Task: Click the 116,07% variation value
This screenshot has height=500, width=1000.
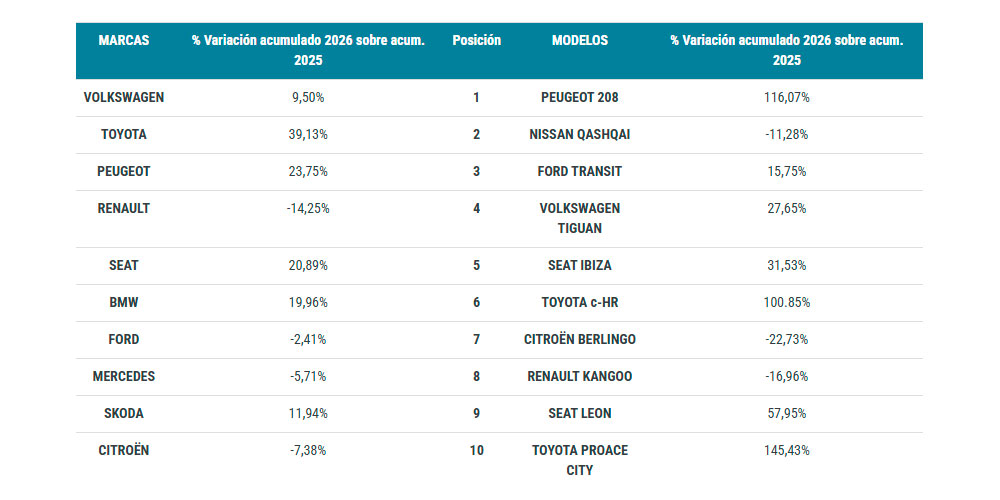Action: point(785,98)
